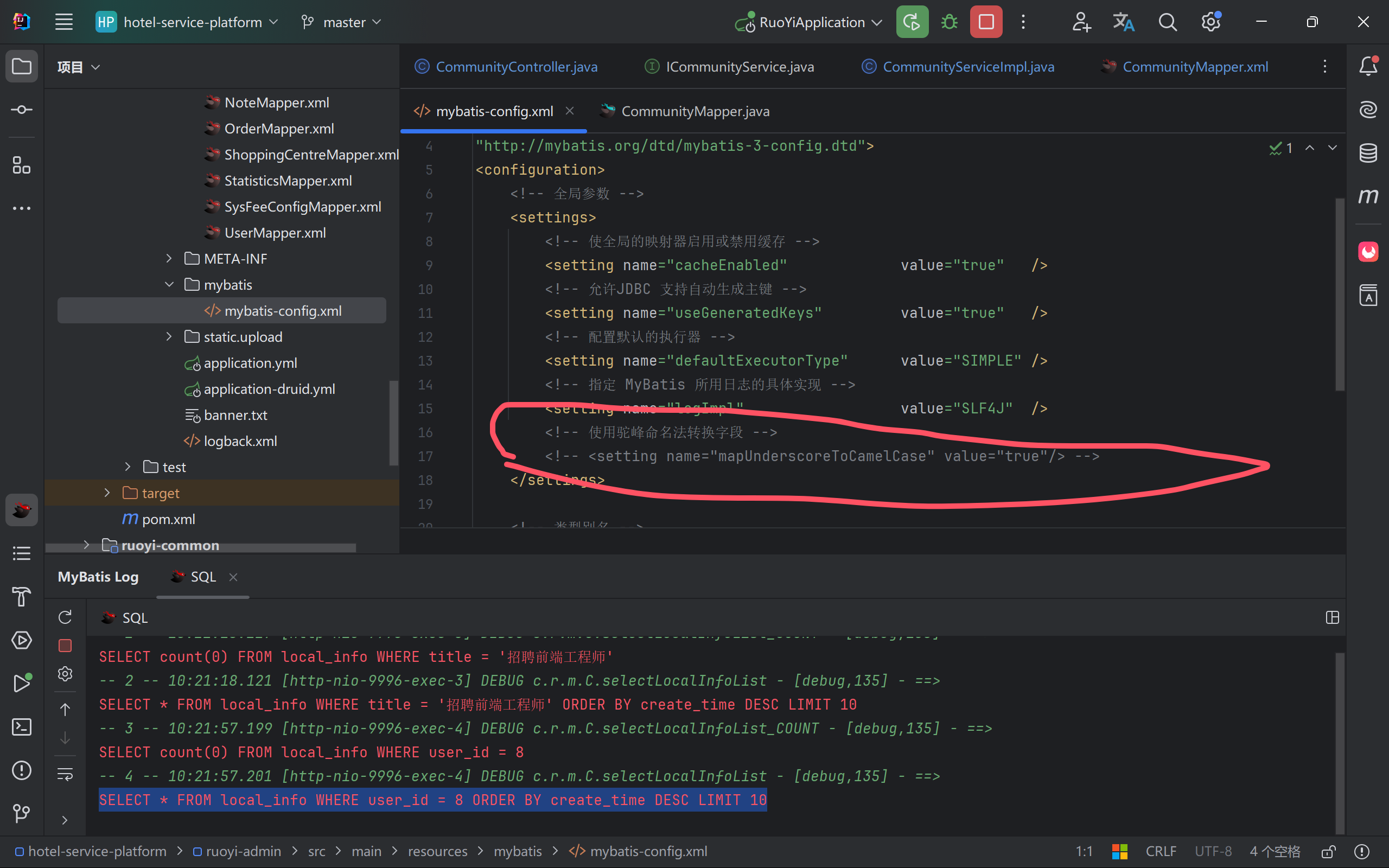Stop the MyBatis Log SQL capture

coord(65,645)
